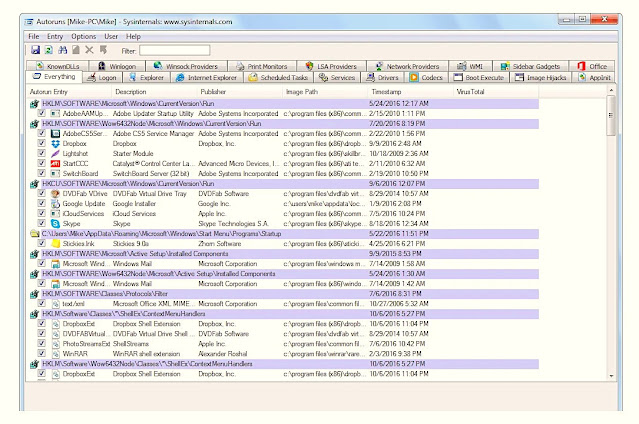Click inside the Filter text box
The height and width of the screenshot is (424, 639).
click(175, 51)
